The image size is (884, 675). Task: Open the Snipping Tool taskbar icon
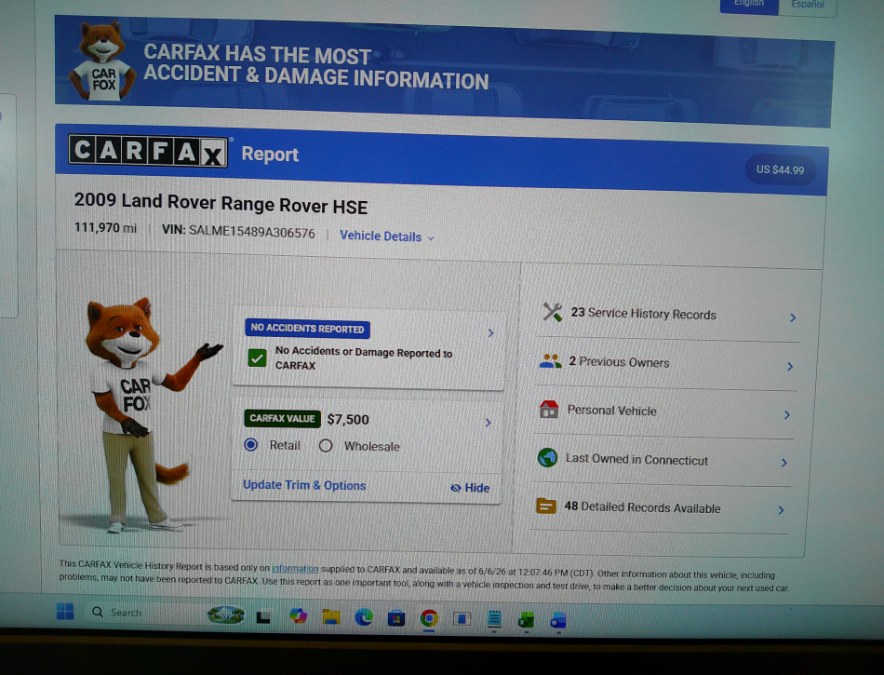pos(462,619)
